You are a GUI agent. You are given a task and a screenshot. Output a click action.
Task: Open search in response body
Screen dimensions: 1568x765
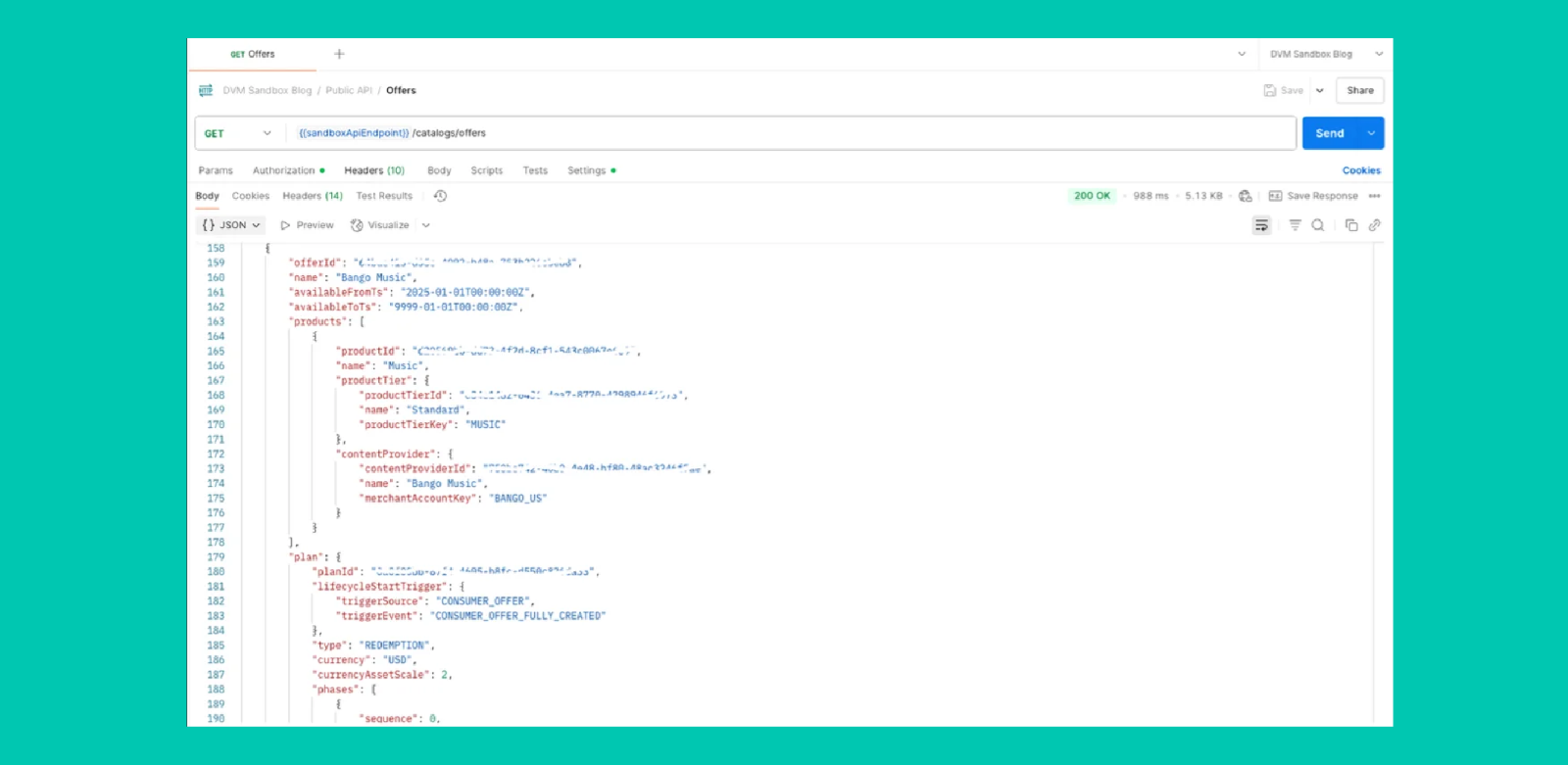coord(1318,225)
